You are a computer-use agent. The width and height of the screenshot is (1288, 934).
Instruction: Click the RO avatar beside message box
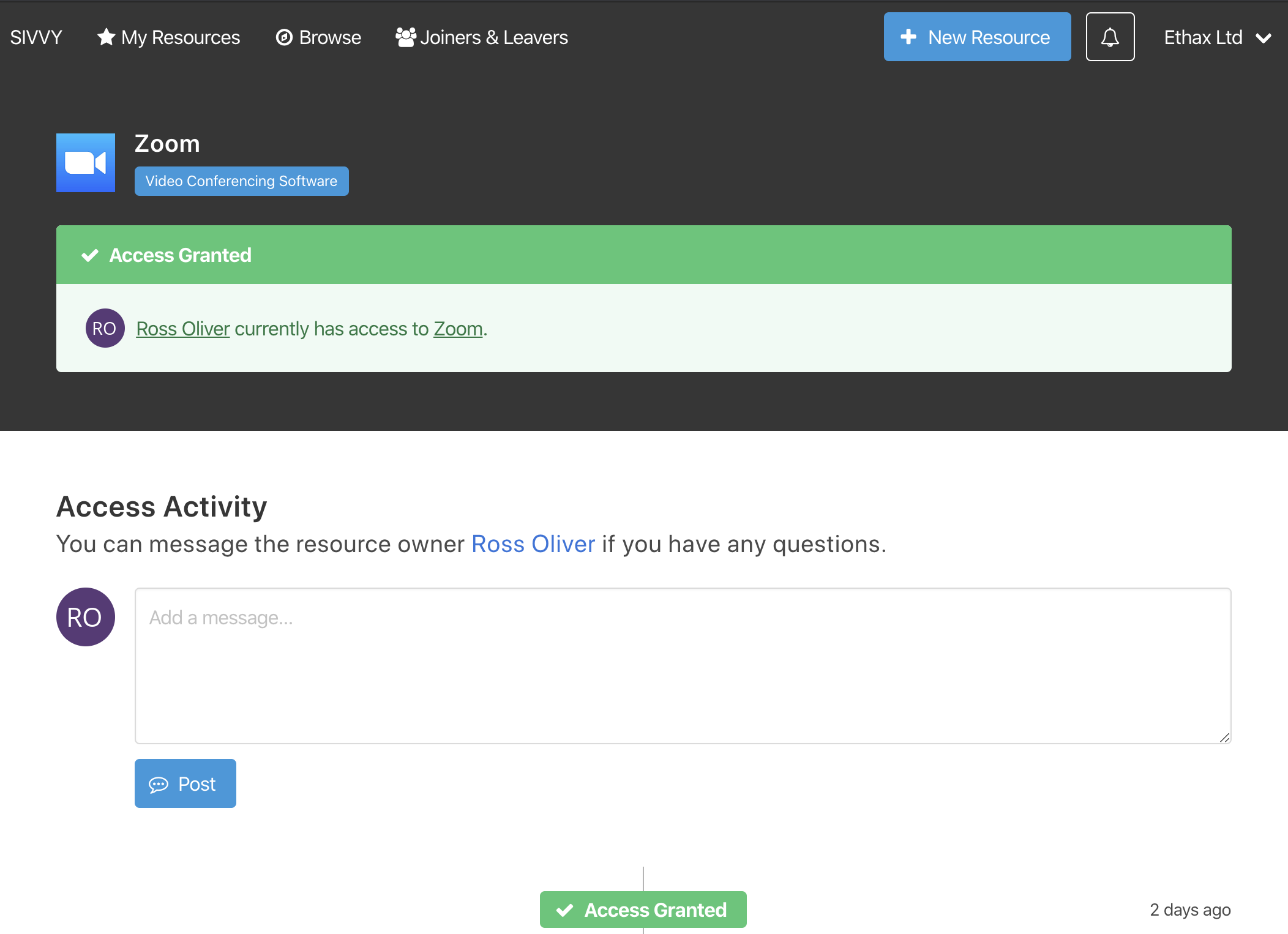[x=86, y=617]
